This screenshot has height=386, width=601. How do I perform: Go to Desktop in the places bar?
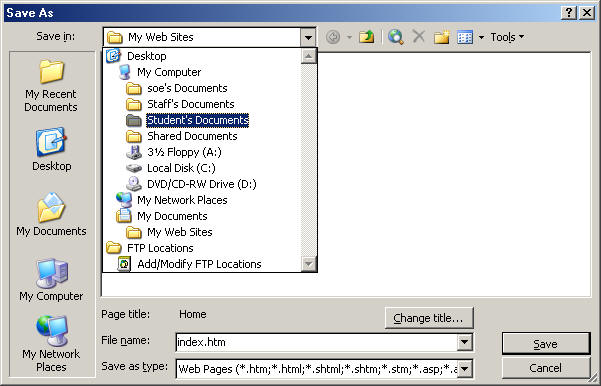tap(51, 150)
